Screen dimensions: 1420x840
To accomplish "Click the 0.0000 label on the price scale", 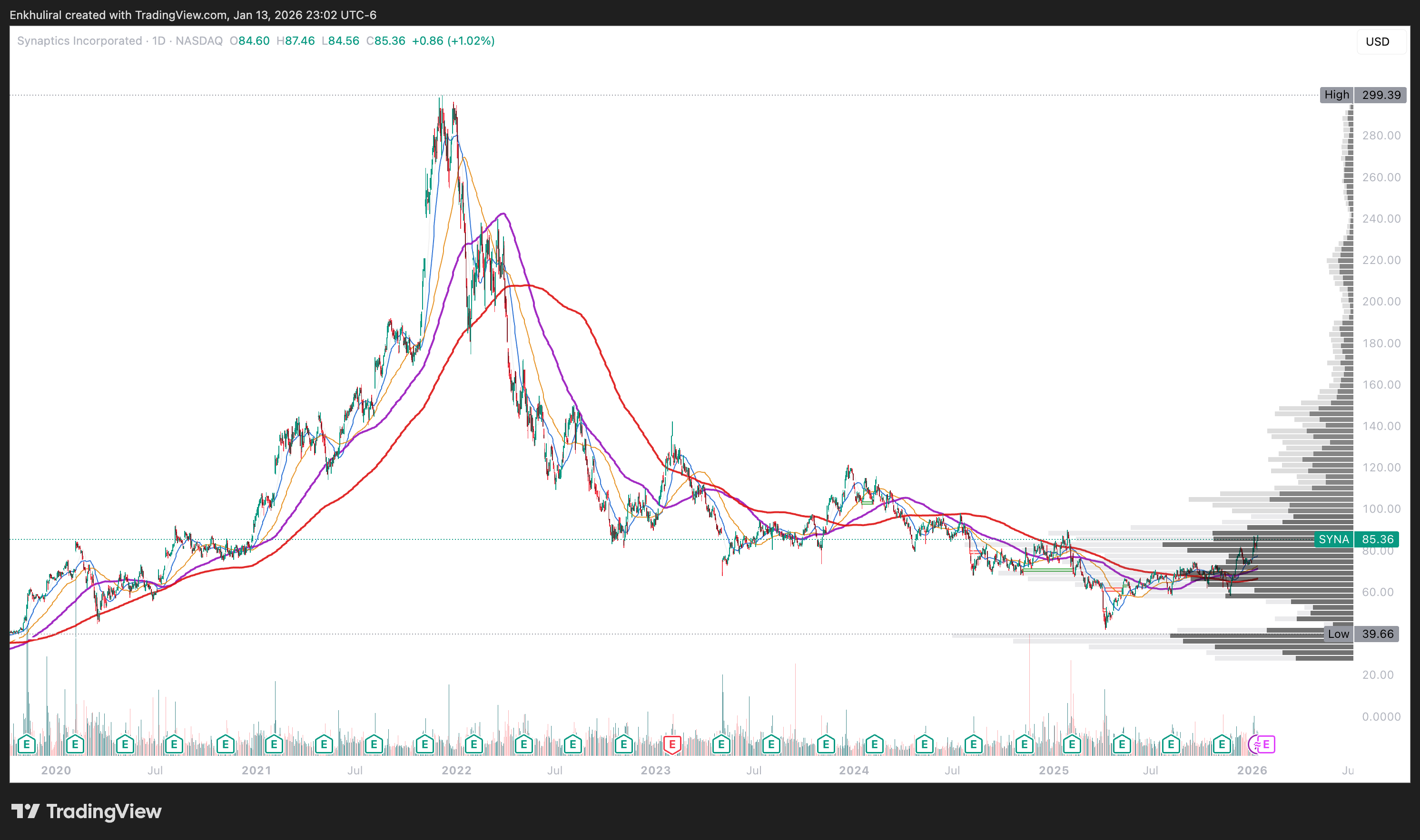I will point(1381,717).
